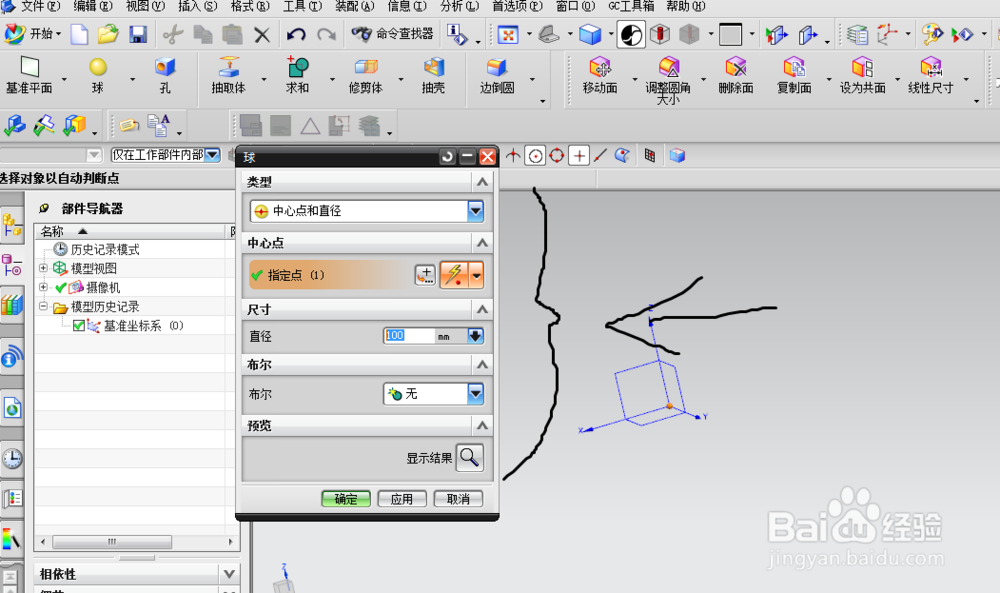Select the Edge Blend (边倒圆) tool
1000x593 pixels.
497,76
